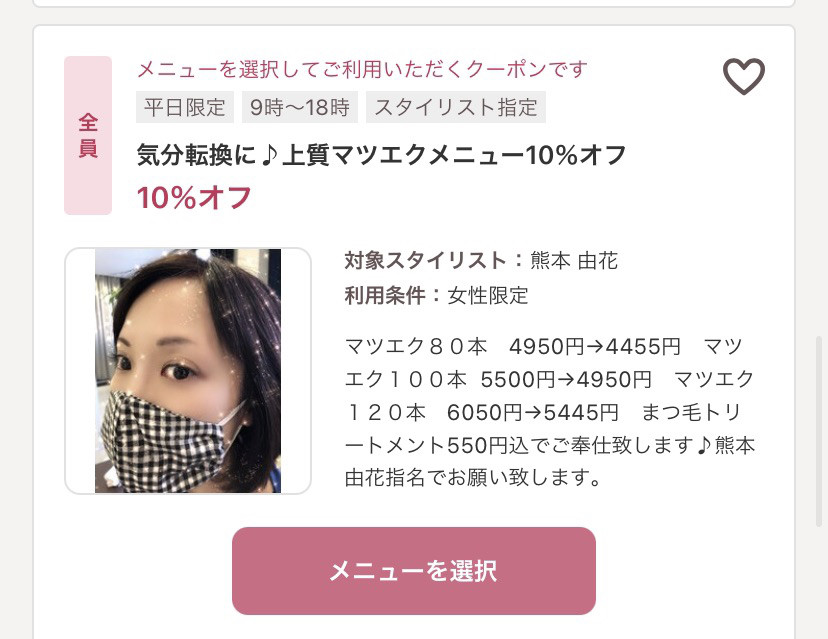828x639 pixels.
Task: Select the スタイリスト指定 tag
Action: 456,107
